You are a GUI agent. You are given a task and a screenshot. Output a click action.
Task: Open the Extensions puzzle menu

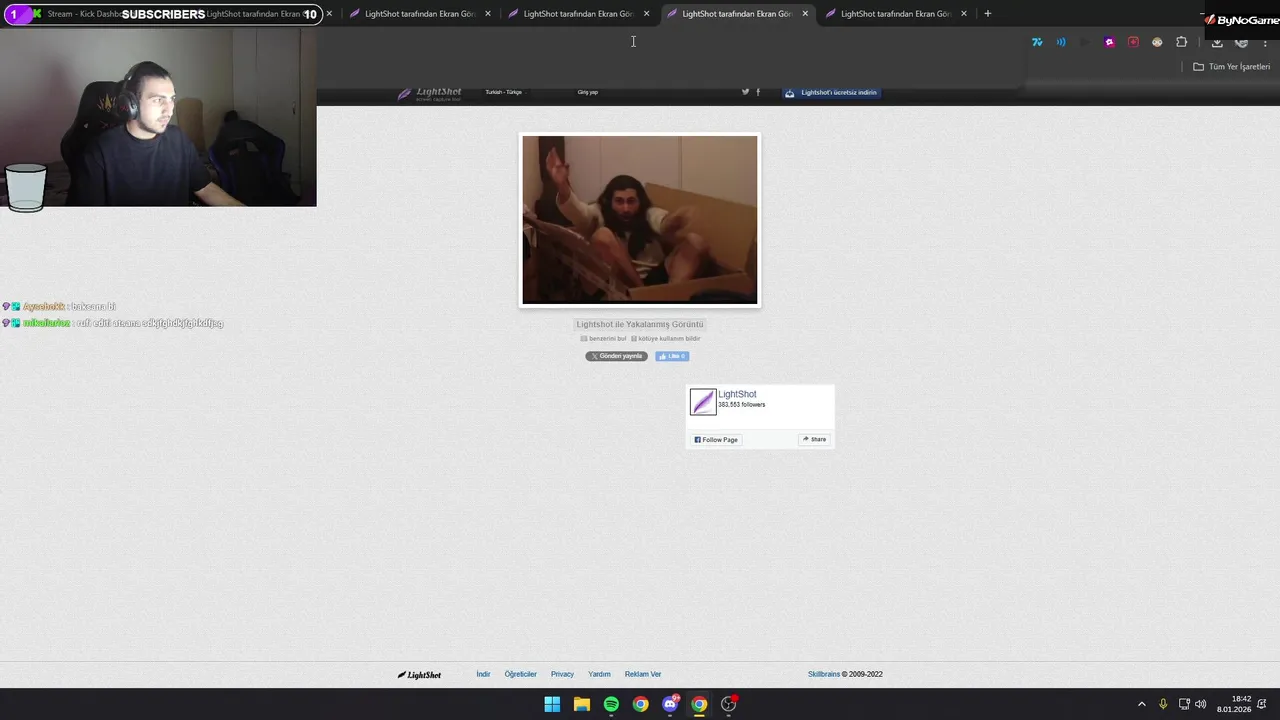(x=1182, y=42)
